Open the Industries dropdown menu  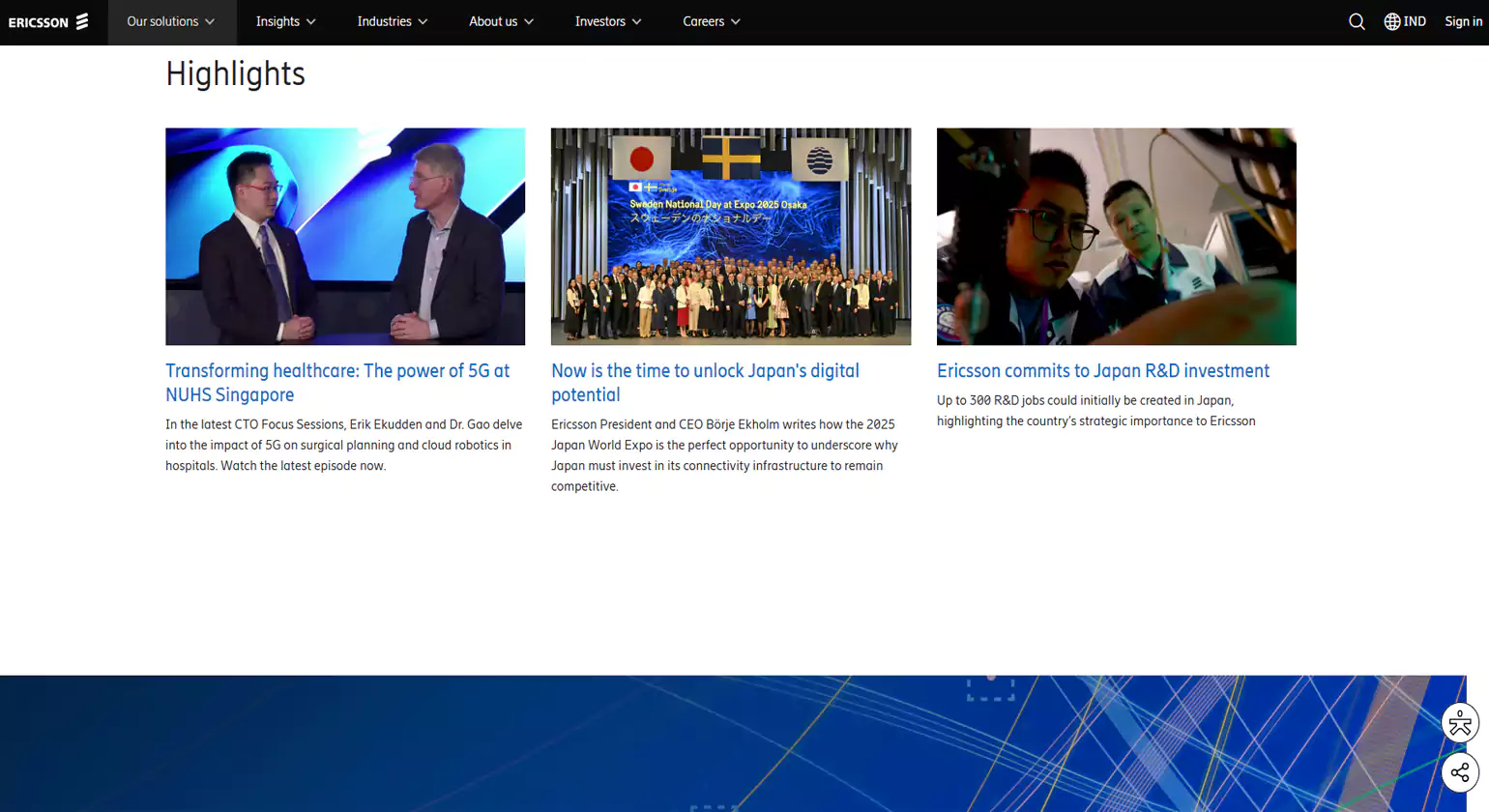pos(392,21)
